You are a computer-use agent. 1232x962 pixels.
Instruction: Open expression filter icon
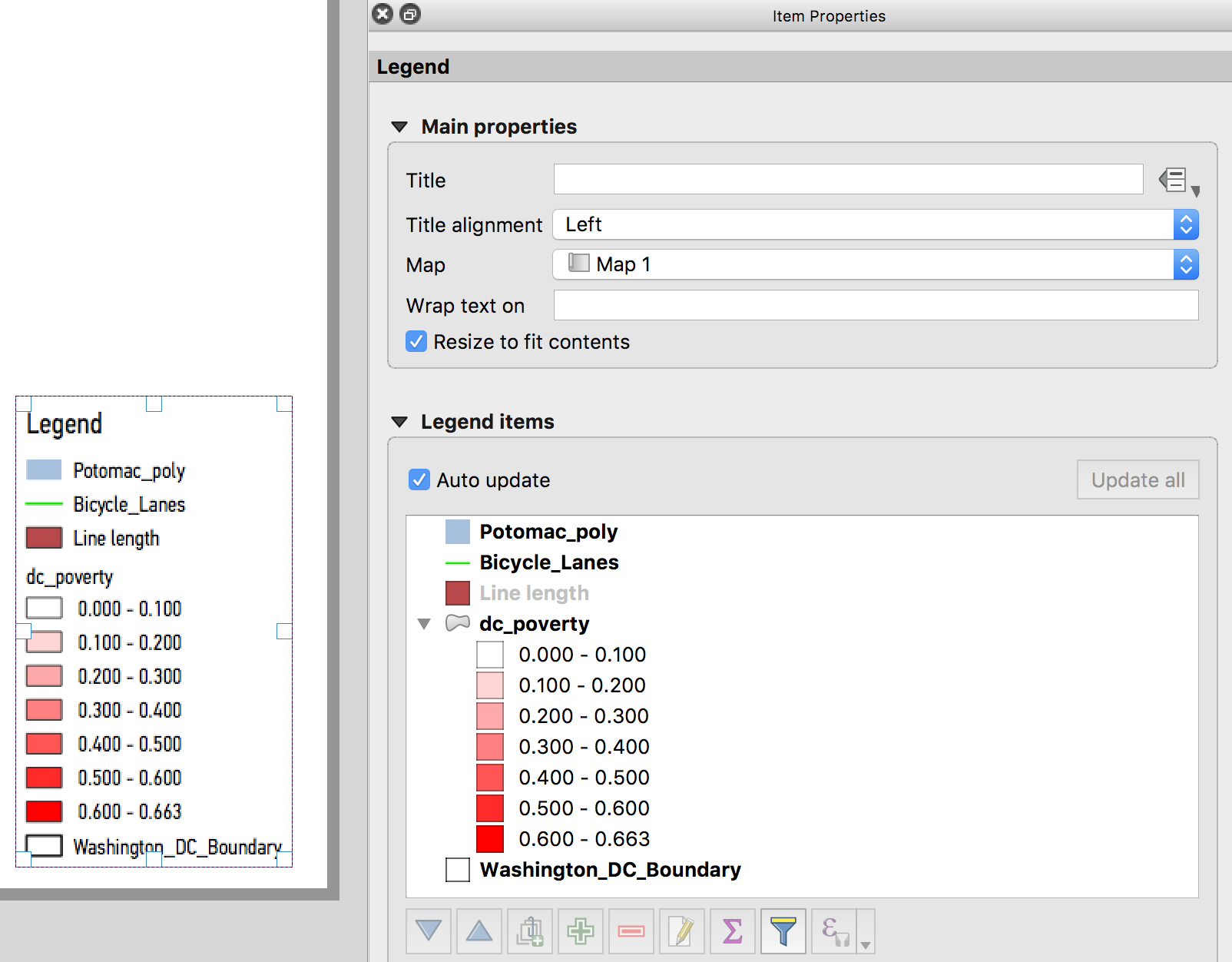[834, 931]
